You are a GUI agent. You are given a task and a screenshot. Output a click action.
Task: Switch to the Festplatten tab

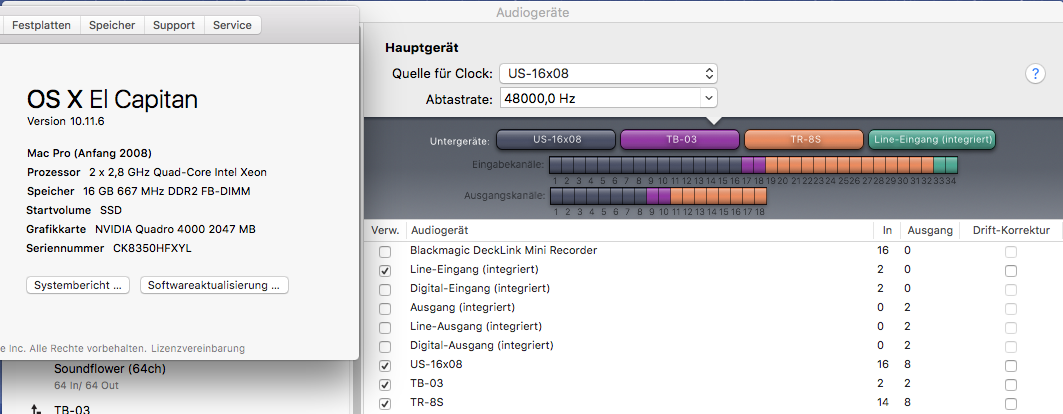41,25
